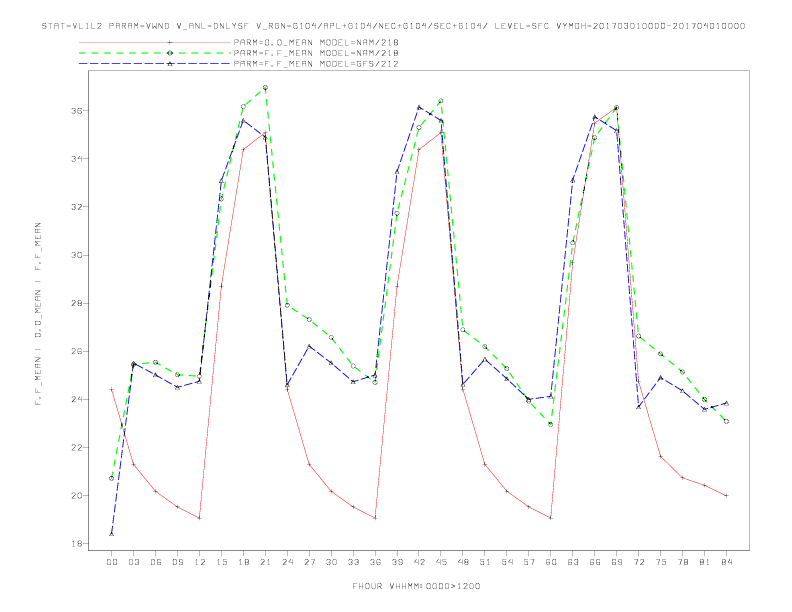Click the chart title line starting with STAT=VL1L2

tap(393, 26)
